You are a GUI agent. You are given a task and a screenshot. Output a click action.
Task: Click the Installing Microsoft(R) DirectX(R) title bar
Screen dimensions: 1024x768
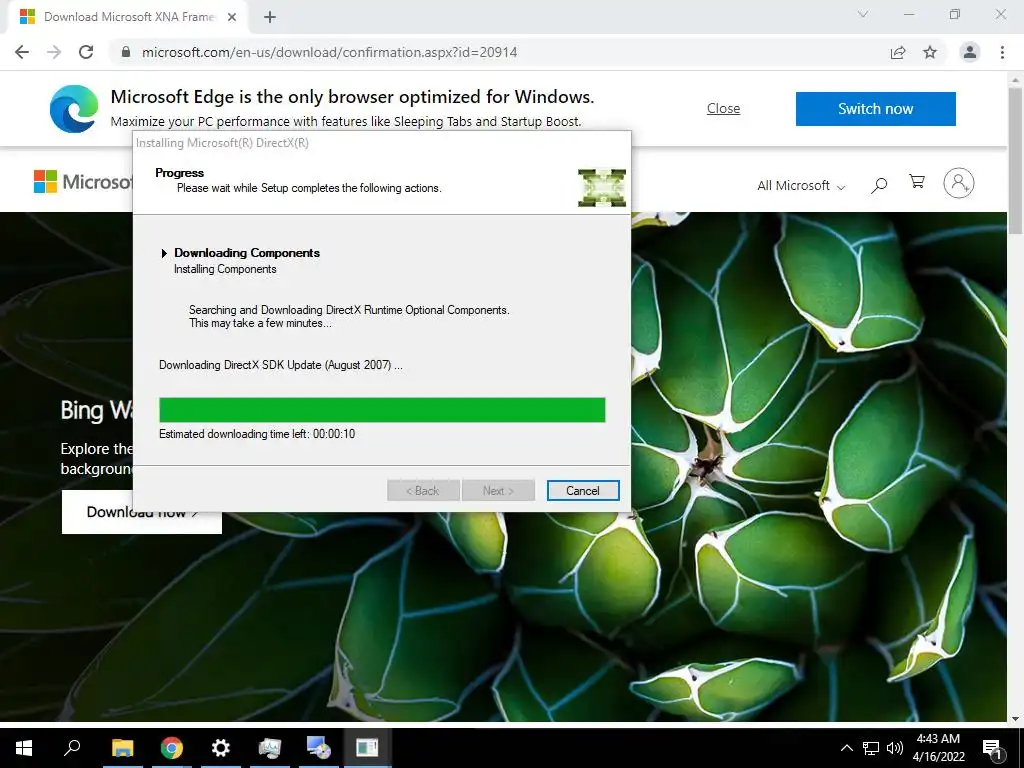[x=381, y=142]
